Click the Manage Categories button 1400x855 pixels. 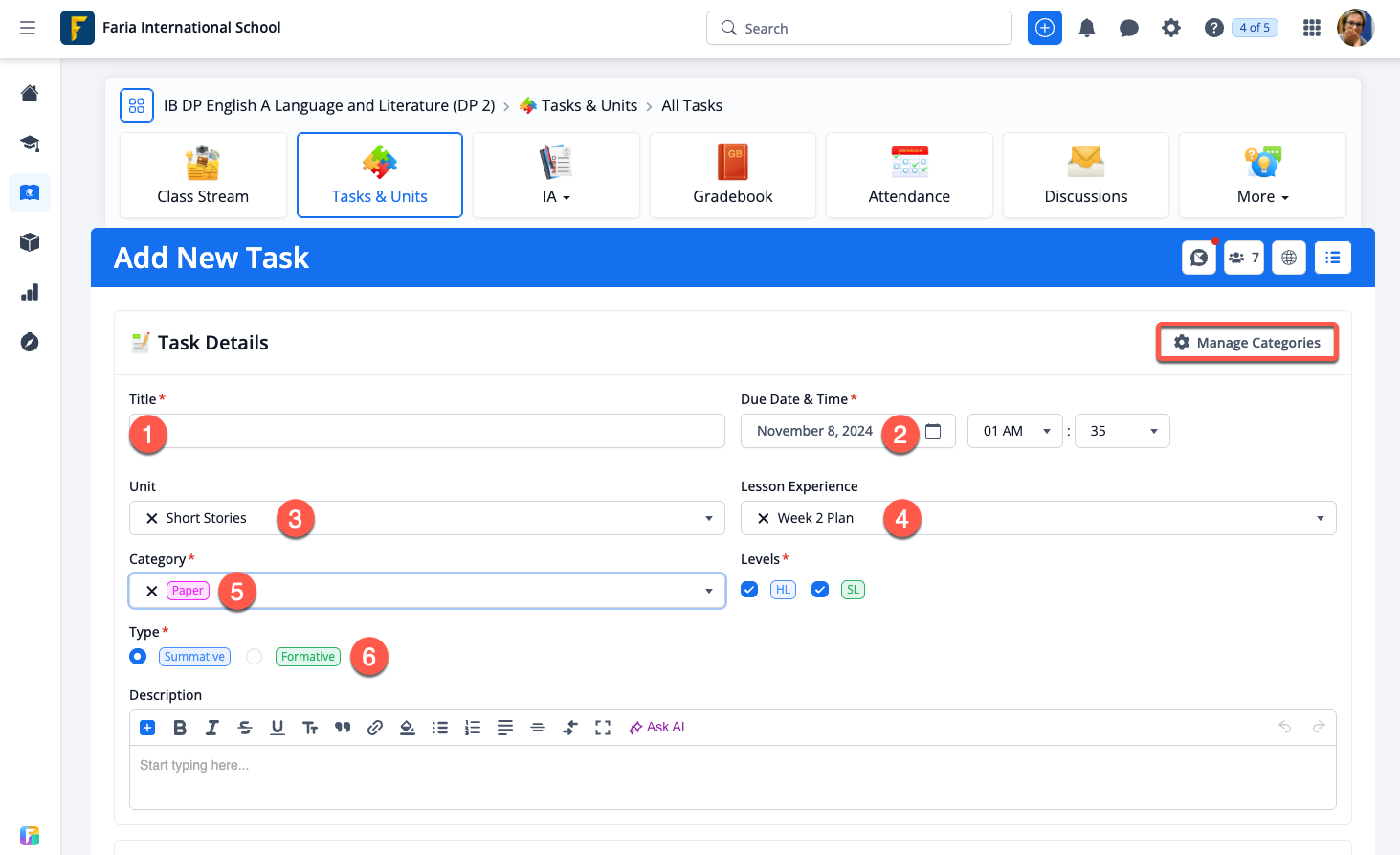[1247, 343]
